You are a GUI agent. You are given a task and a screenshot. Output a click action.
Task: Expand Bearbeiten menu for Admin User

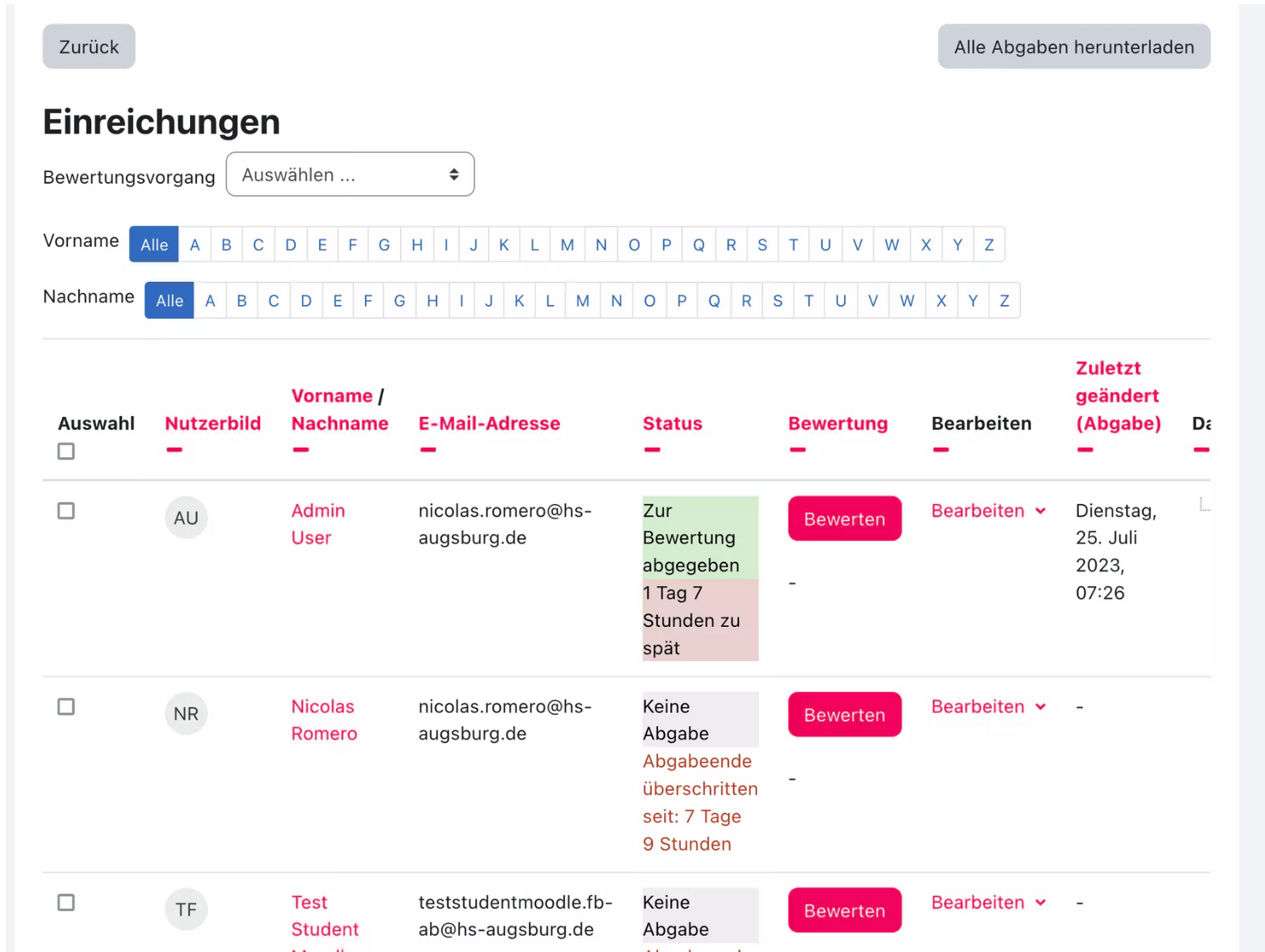(x=989, y=511)
